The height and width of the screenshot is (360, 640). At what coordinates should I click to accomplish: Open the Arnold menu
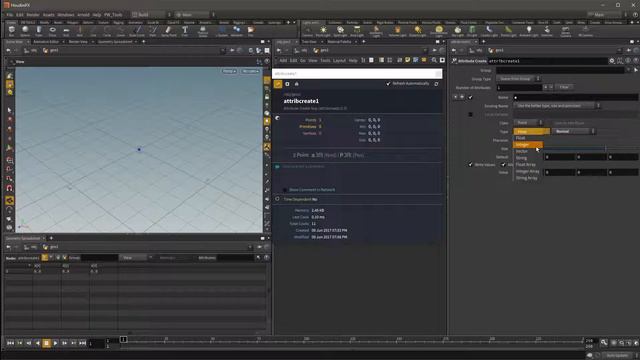click(83, 14)
